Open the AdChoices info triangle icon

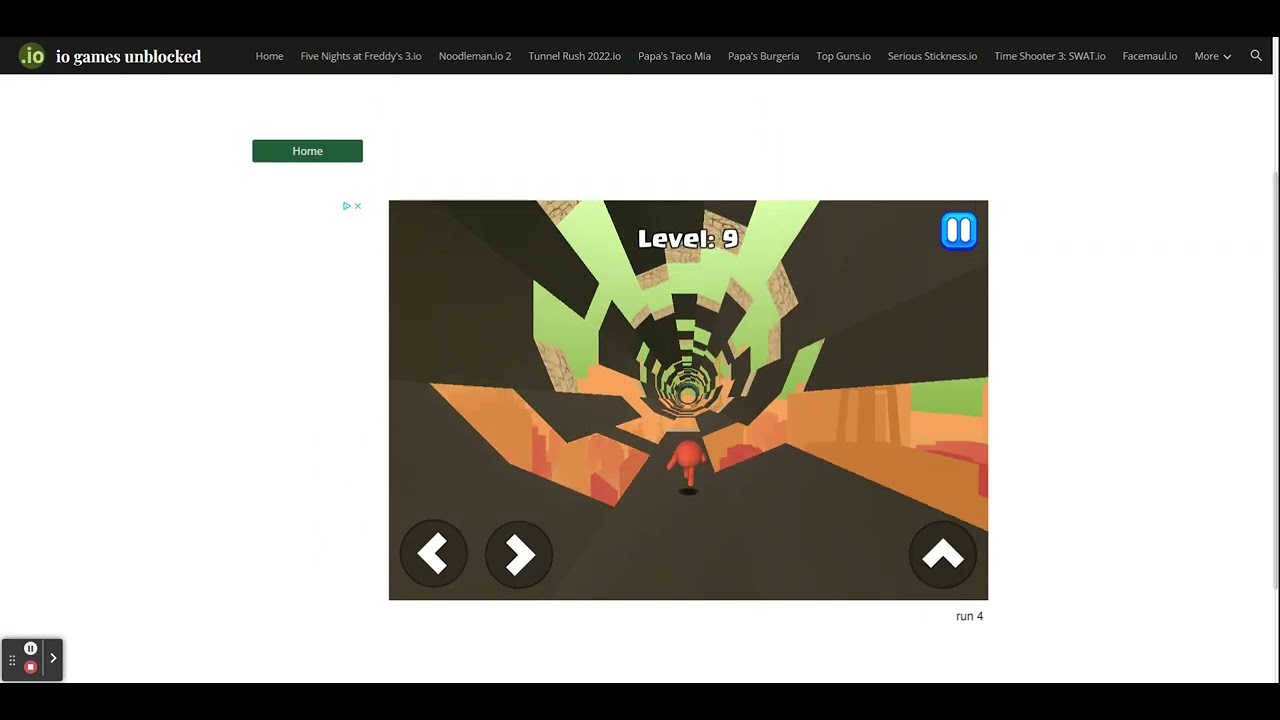click(346, 206)
